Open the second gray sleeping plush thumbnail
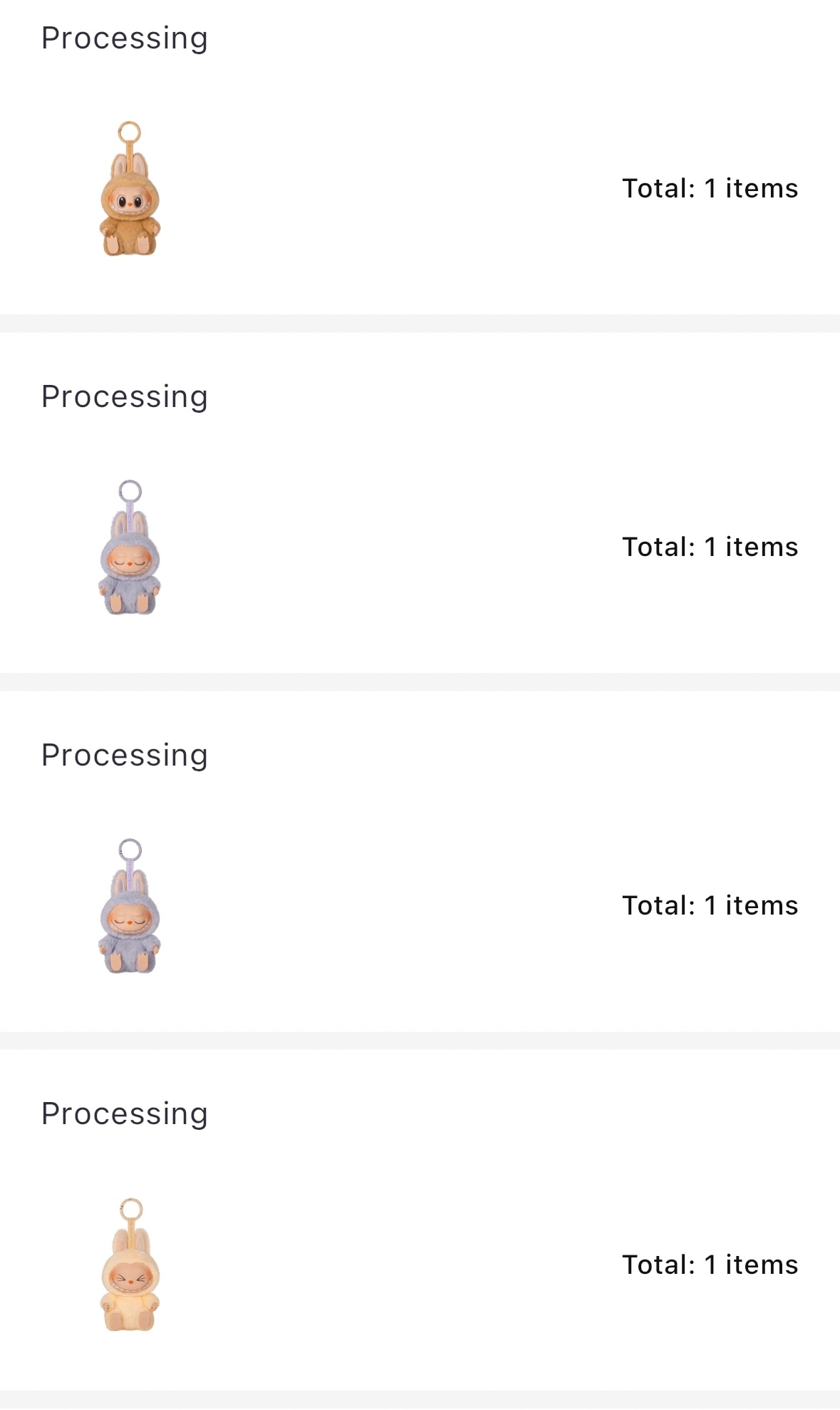 [130, 907]
